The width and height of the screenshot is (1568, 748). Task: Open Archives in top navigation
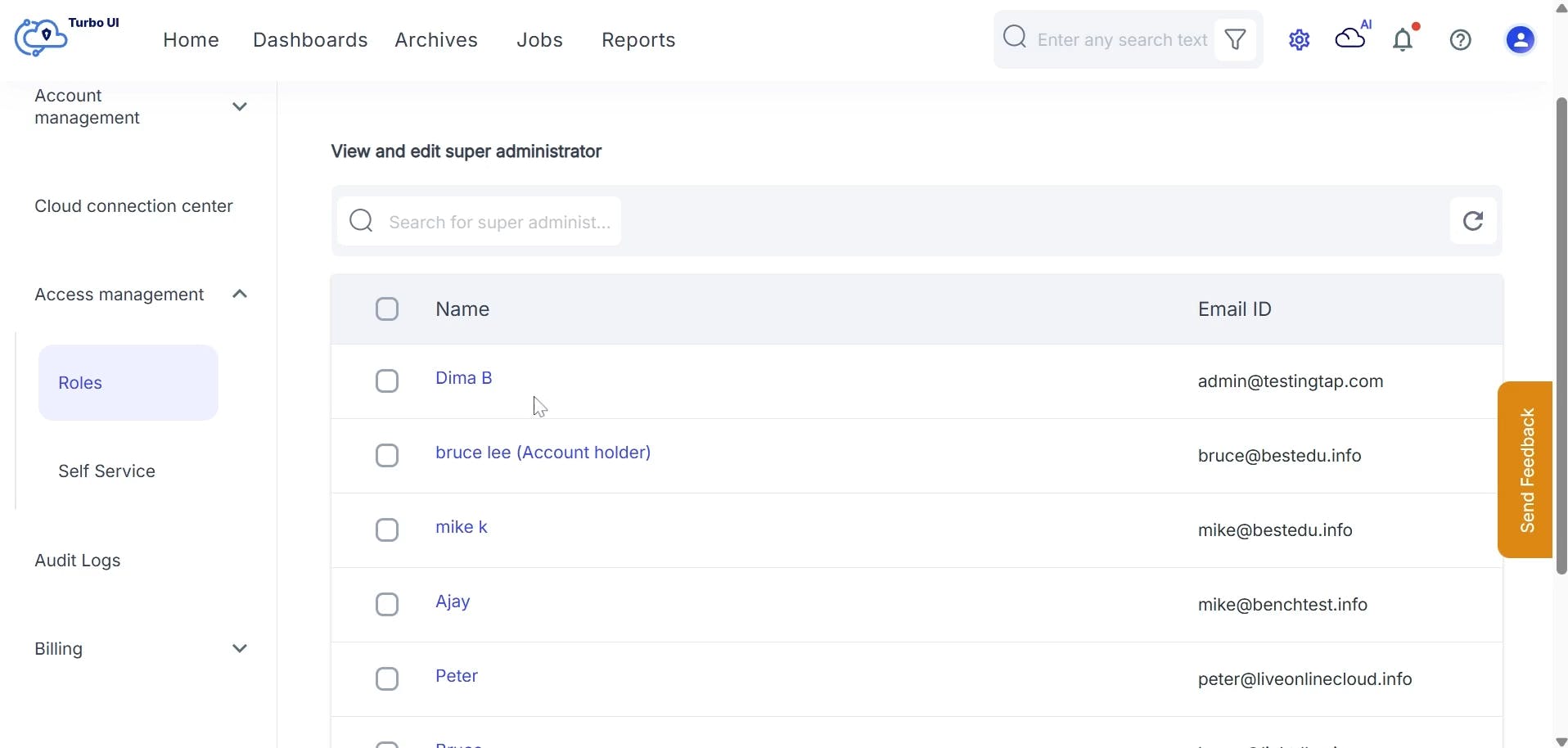pyautogui.click(x=436, y=40)
